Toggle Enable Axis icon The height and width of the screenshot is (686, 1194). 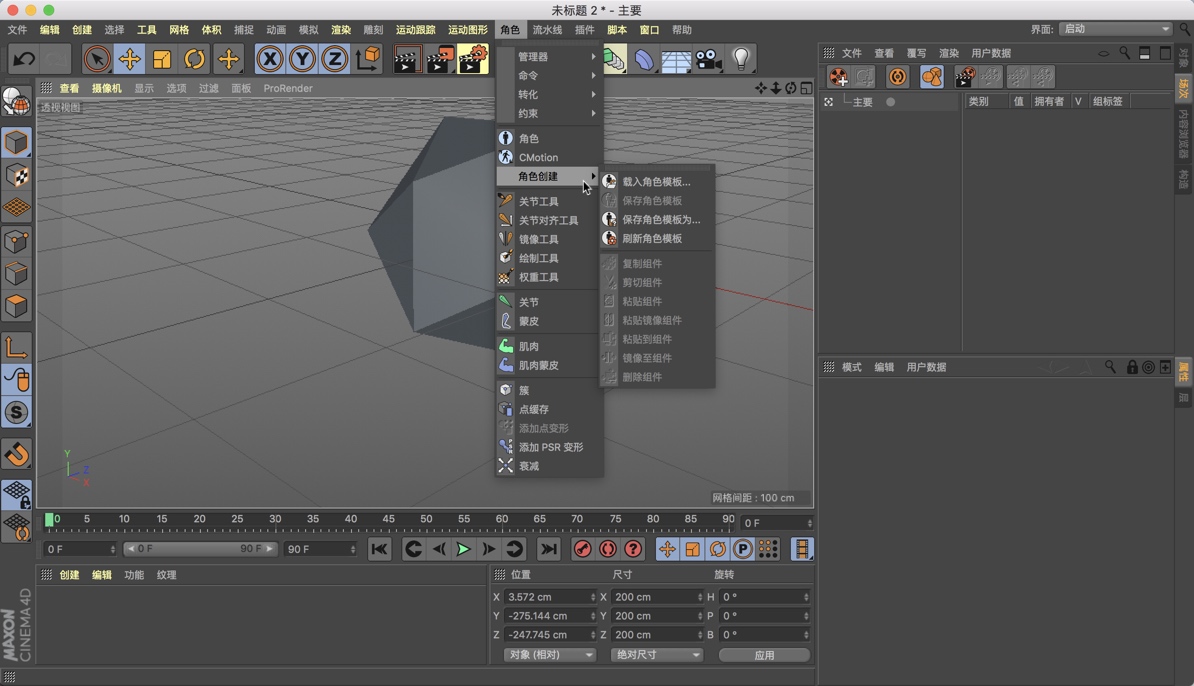[x=17, y=348]
